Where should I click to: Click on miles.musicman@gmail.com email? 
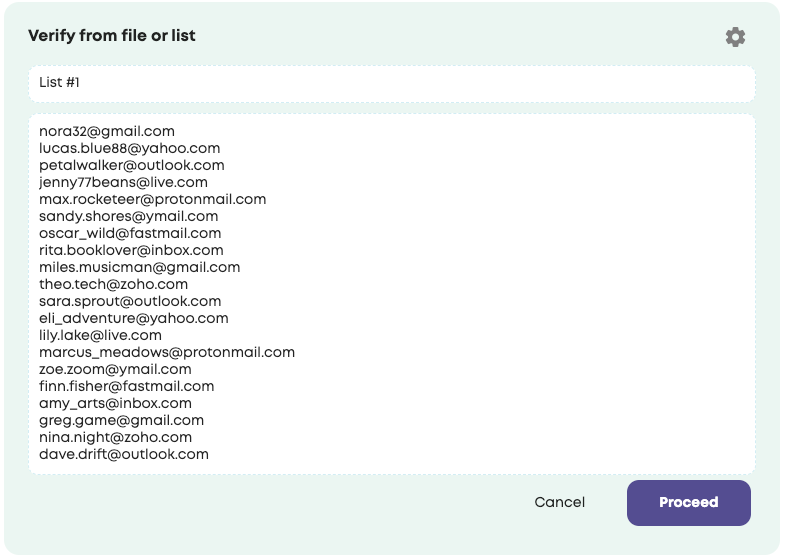(x=139, y=267)
